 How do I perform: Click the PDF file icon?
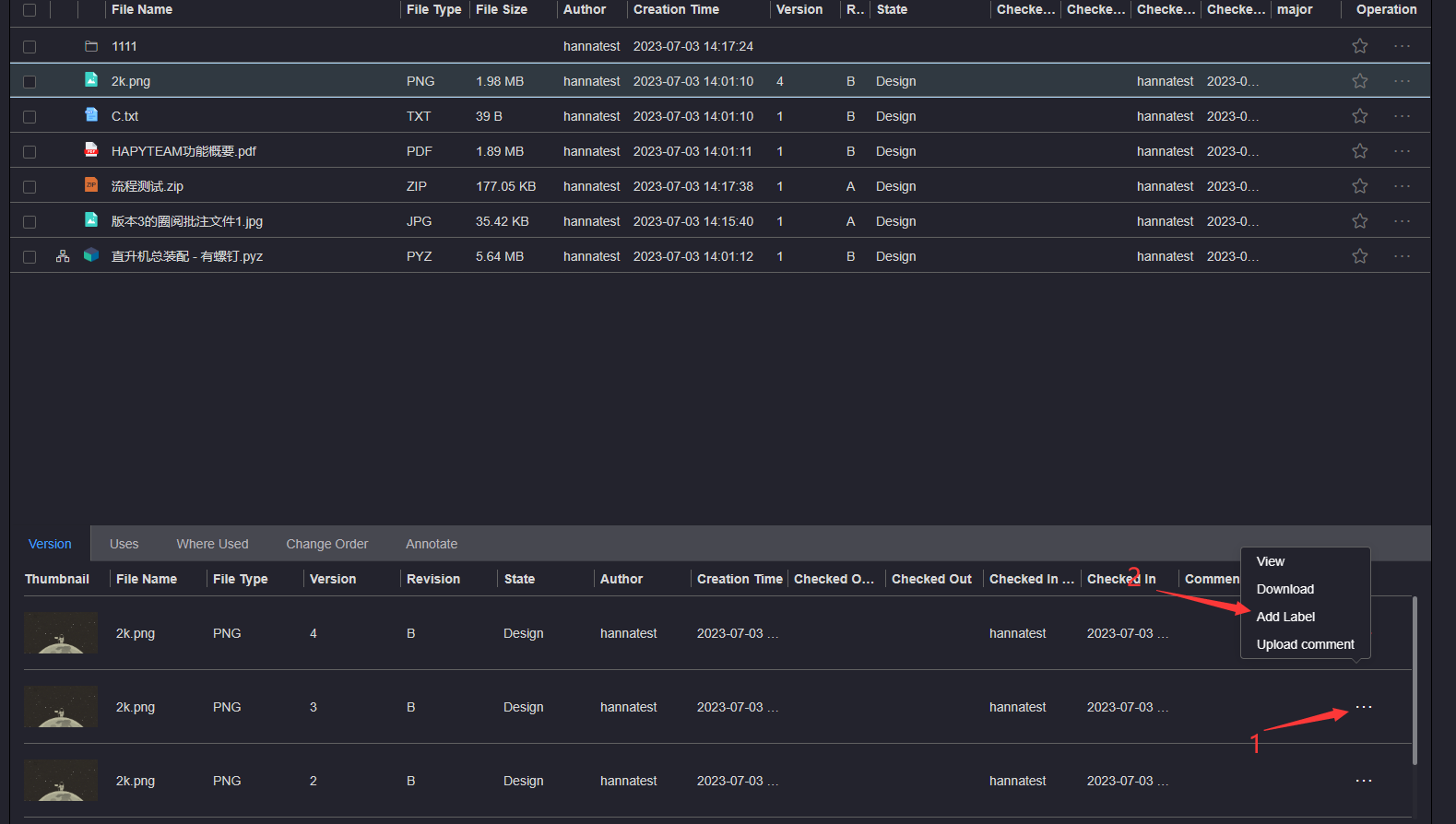(x=91, y=150)
